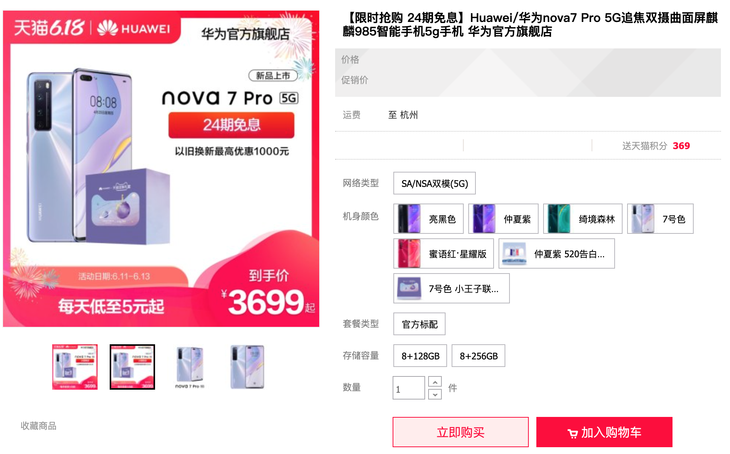Show the fourth product thumbnail image

[247, 367]
